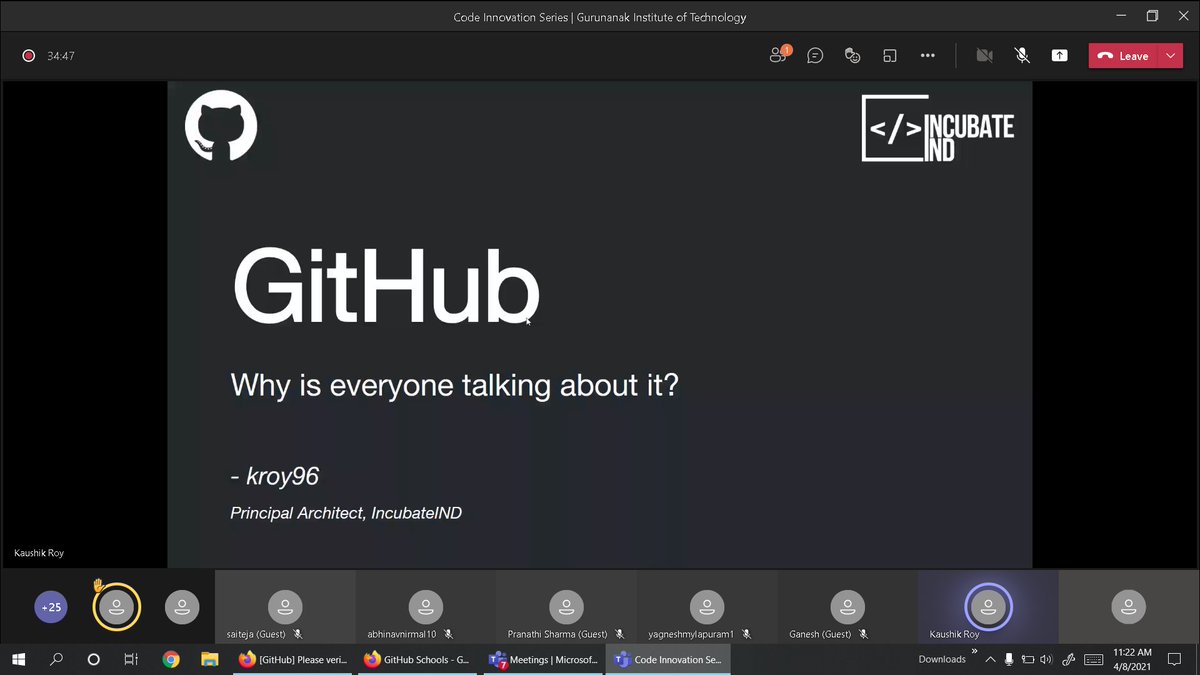Click the 34:47 meeting timer

61,56
